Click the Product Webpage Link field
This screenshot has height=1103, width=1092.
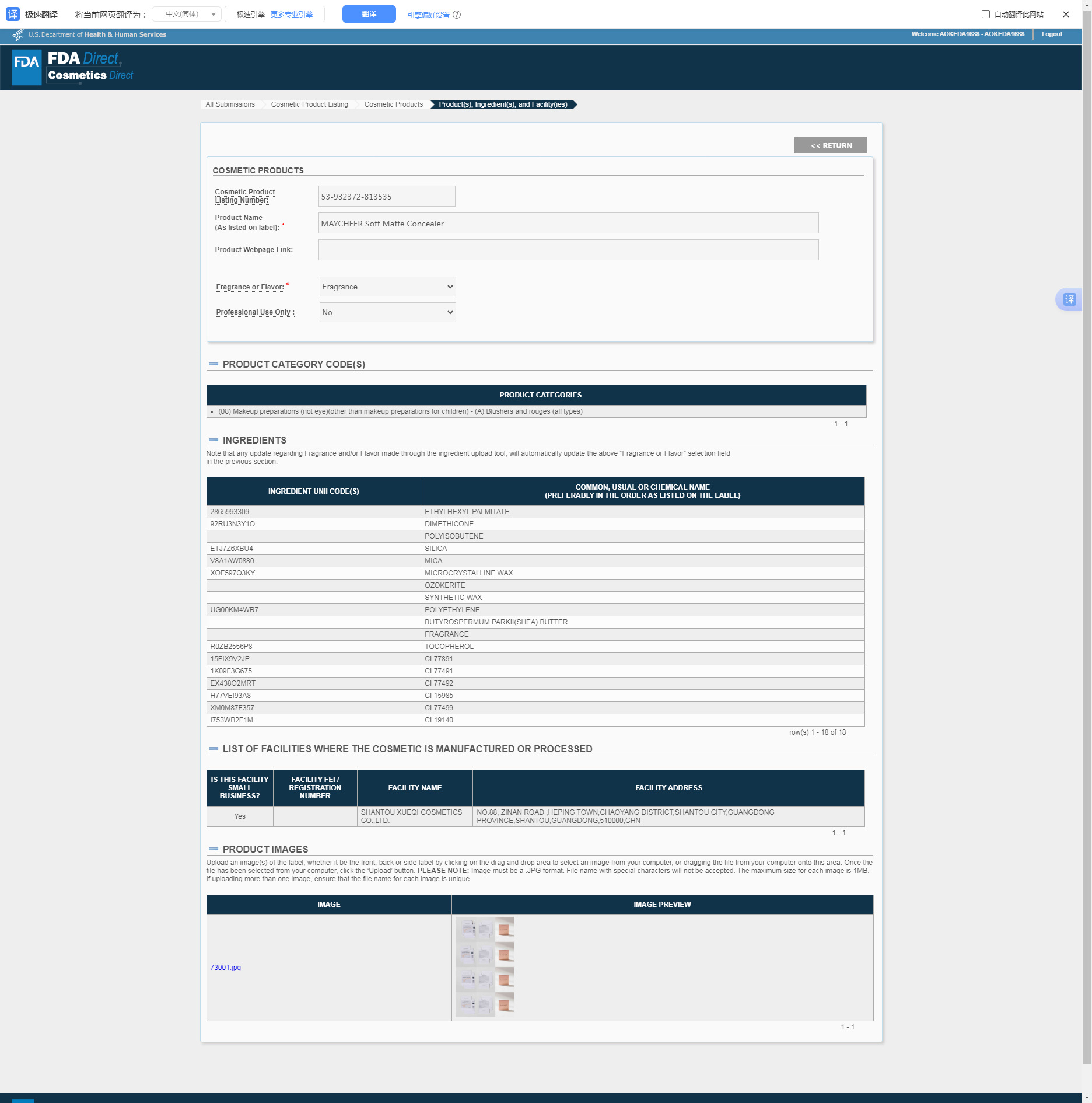(569, 250)
